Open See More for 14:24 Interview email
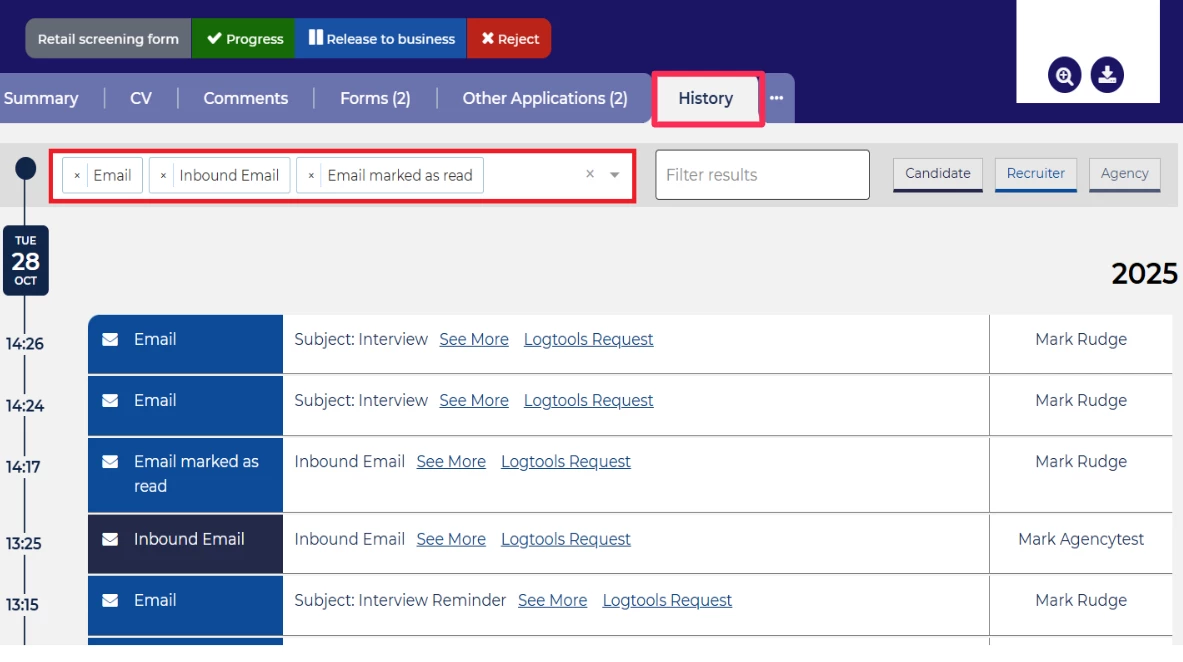1183x662 pixels. pyautogui.click(x=474, y=401)
